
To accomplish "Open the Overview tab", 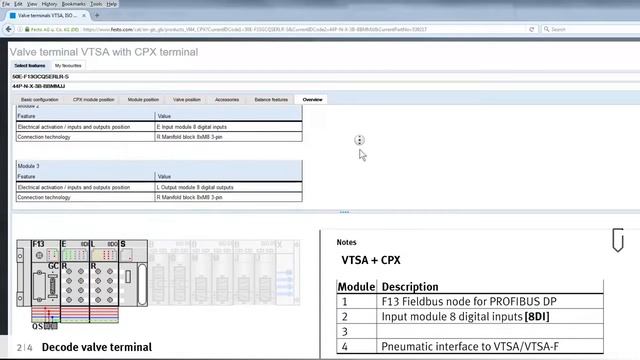I will [x=312, y=100].
